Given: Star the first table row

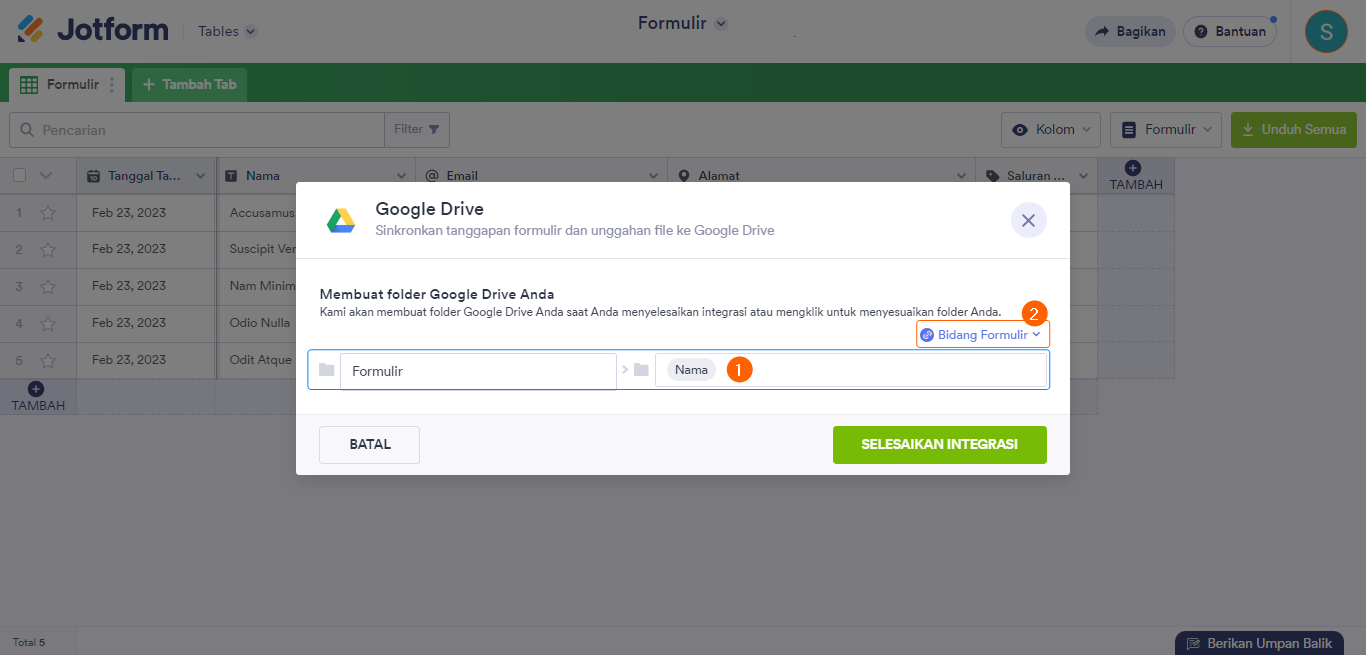Looking at the screenshot, I should point(48,213).
